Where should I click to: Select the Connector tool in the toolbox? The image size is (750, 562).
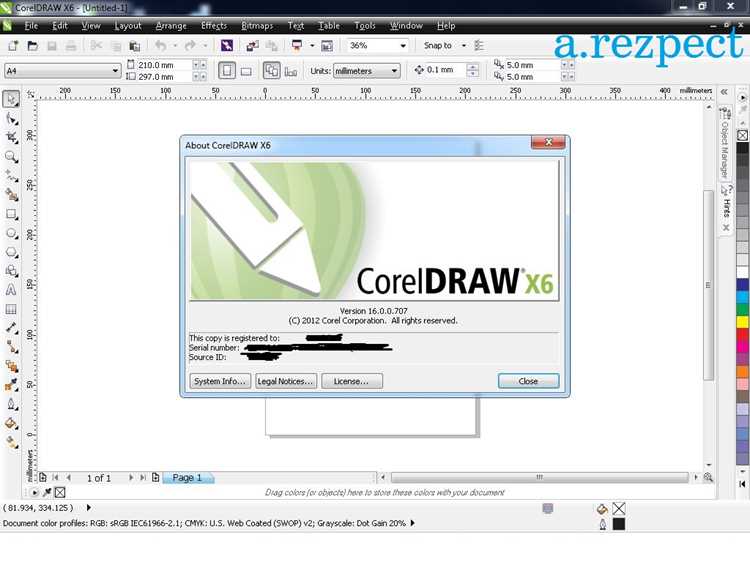point(11,347)
